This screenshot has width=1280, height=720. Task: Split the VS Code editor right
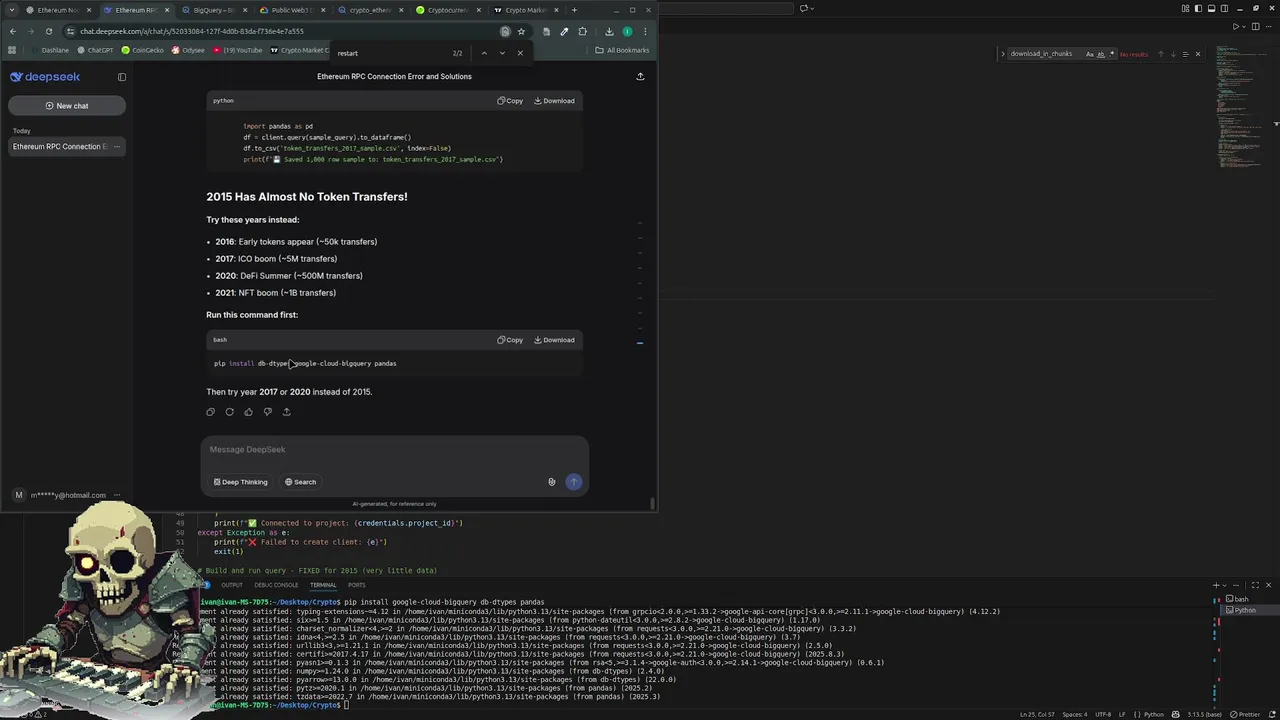point(1257,27)
